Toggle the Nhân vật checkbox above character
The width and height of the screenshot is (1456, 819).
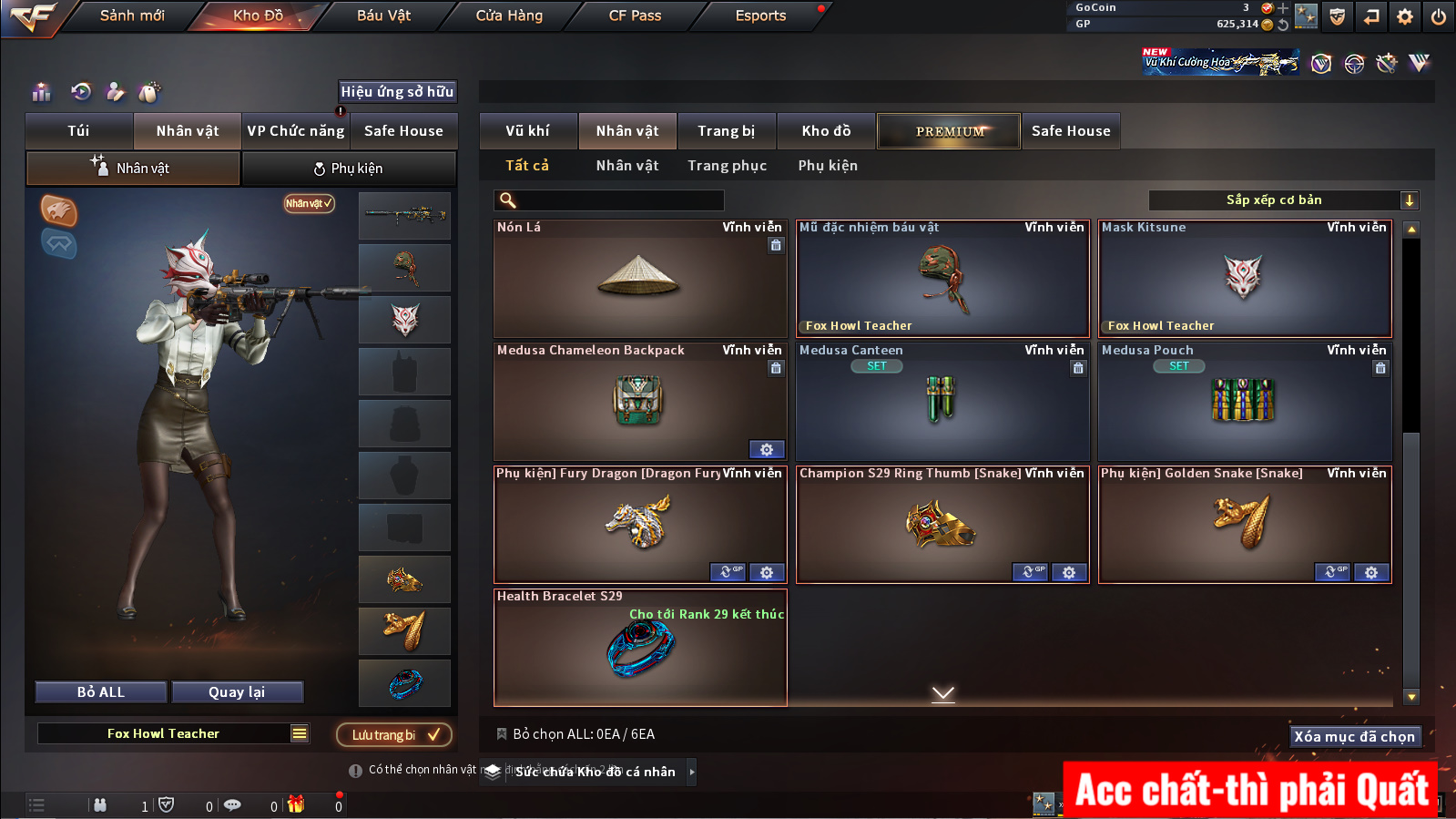pos(310,203)
